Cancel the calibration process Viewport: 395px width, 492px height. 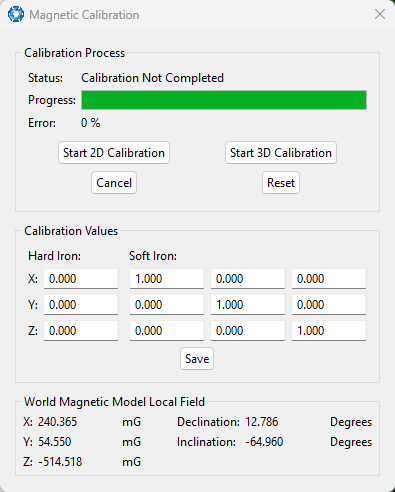coord(114,183)
